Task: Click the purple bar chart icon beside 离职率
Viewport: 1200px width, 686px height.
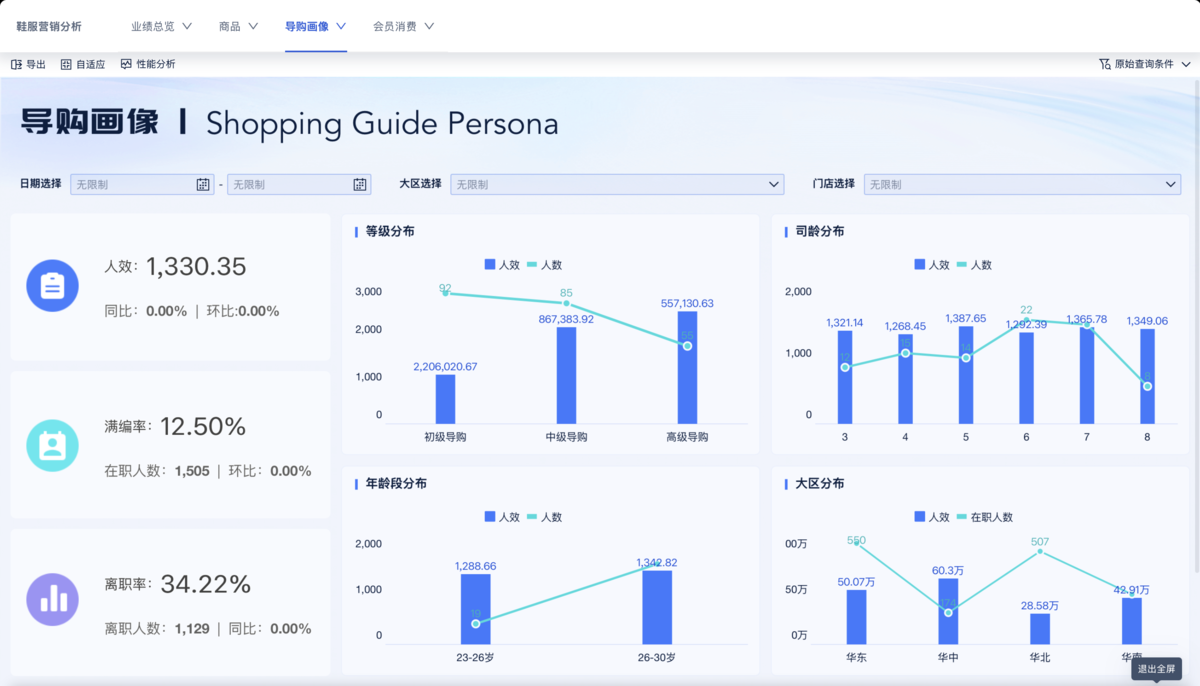Action: click(52, 599)
